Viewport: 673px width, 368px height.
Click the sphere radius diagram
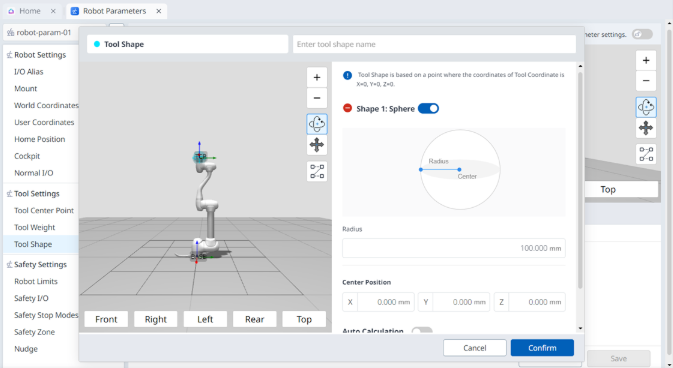pyautogui.click(x=460, y=170)
